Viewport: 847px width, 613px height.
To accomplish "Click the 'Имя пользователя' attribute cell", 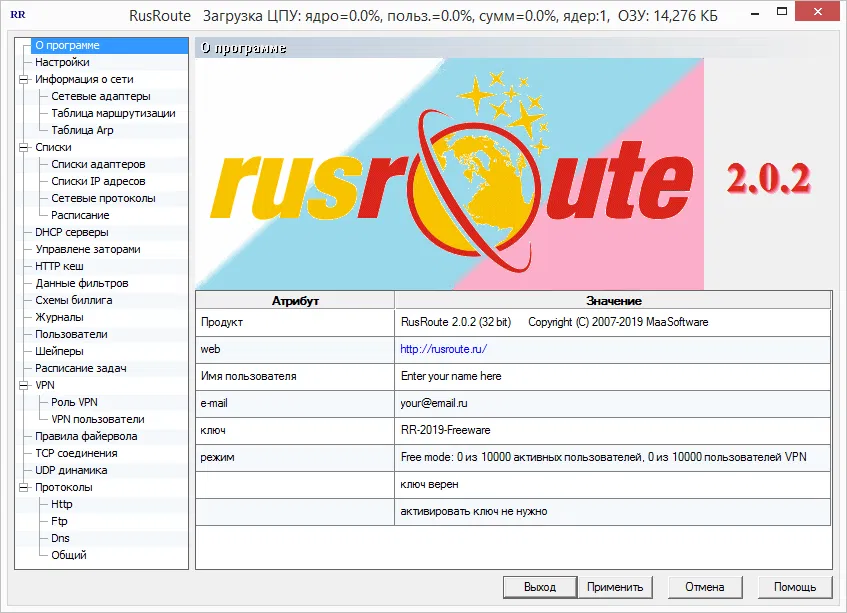I will coord(295,376).
